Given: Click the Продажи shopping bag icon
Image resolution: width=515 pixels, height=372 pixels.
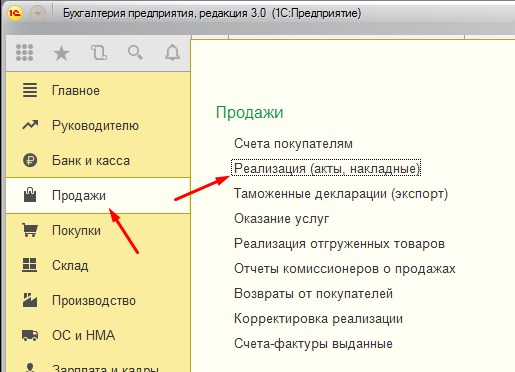Looking at the screenshot, I should click(x=30, y=195).
